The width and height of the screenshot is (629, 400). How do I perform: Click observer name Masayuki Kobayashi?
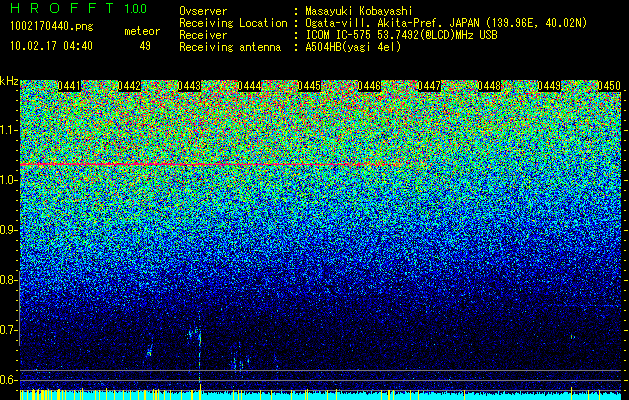click(x=359, y=11)
